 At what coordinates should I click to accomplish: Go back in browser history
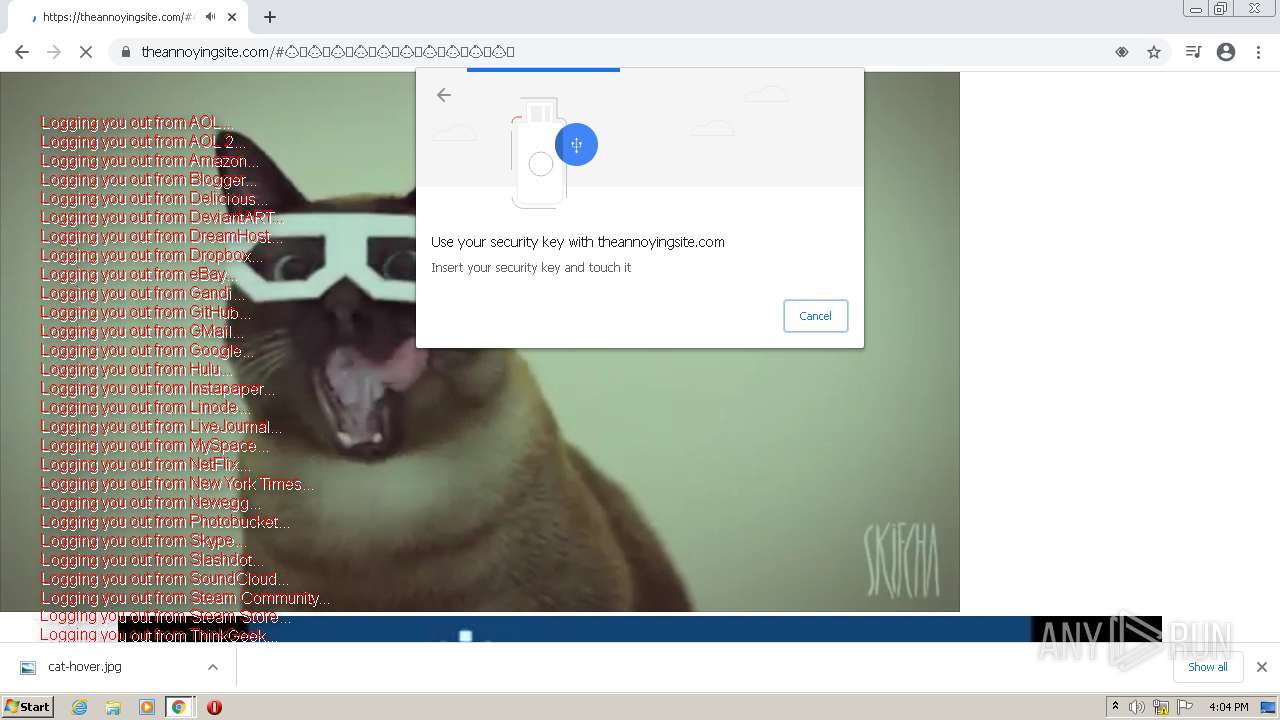pyautogui.click(x=22, y=52)
